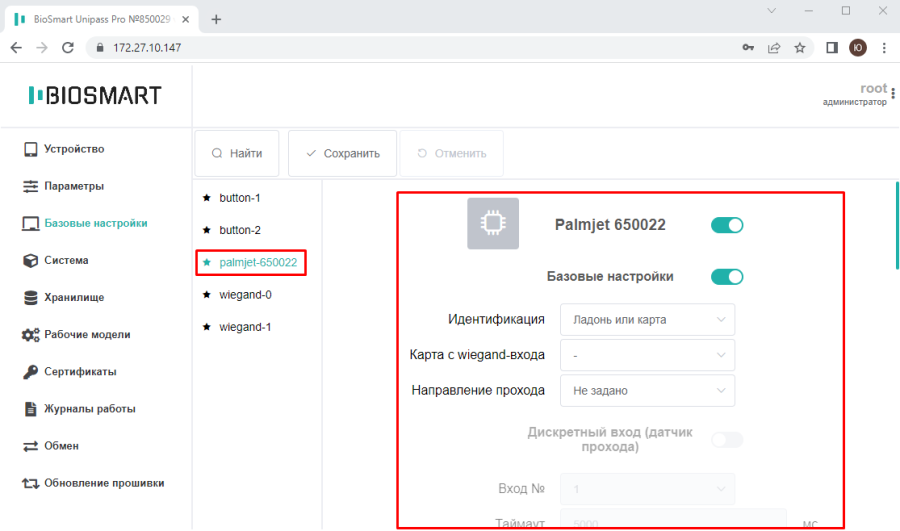Image resolution: width=900 pixels, height=531 pixels.
Task: Open the Идентификация dropdown
Action: click(x=647, y=320)
